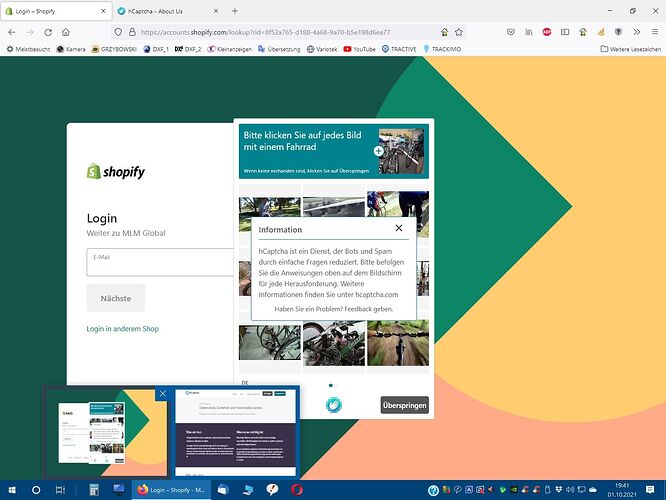This screenshot has height=500, width=666.
Task: Reload the page with the refresh icon
Action: point(48,32)
